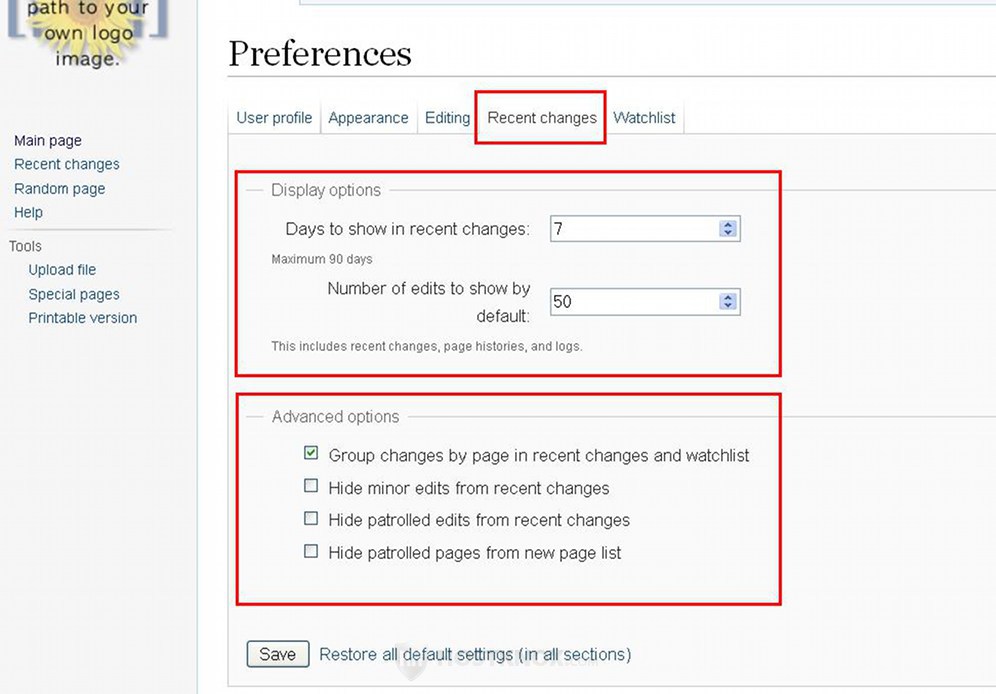Click the Save button
Image resolution: width=996 pixels, height=694 pixels.
[278, 654]
